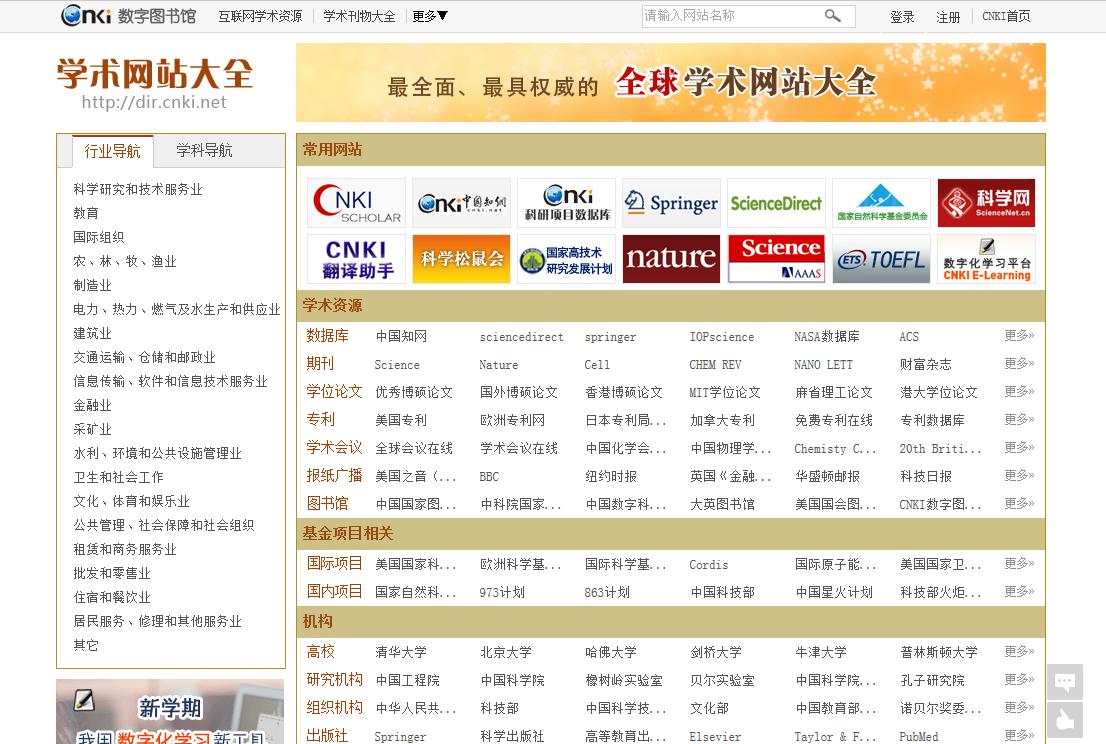Click the 科学松鼠会 logo

pyautogui.click(x=461, y=259)
